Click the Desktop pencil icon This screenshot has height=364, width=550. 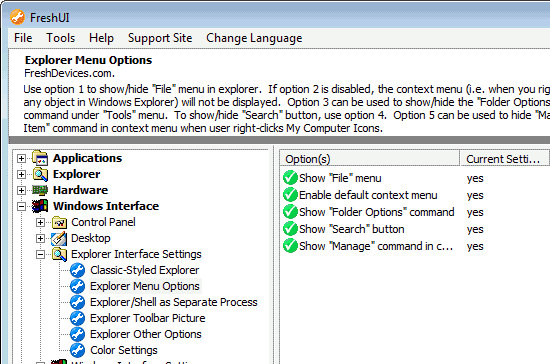pos(59,238)
